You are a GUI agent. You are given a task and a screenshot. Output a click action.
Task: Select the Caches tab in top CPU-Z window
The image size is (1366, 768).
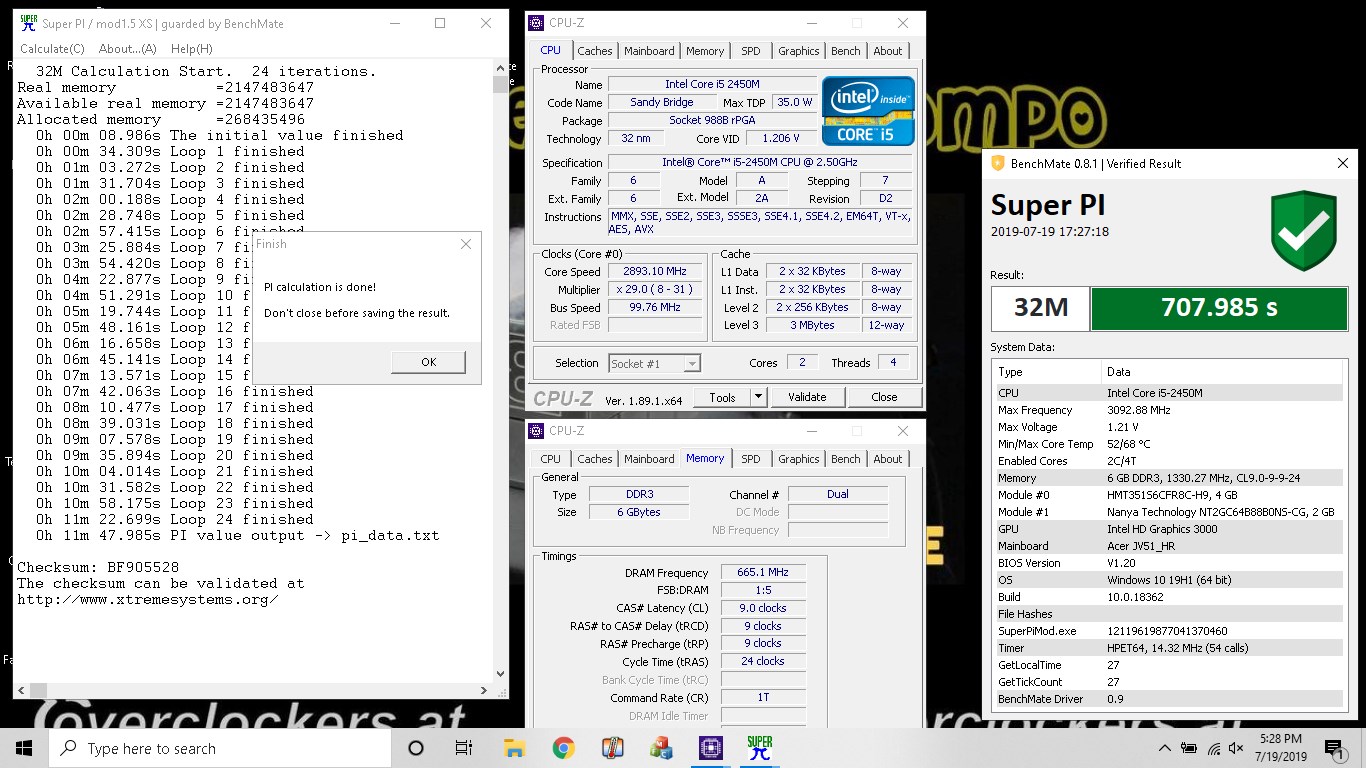click(x=595, y=51)
